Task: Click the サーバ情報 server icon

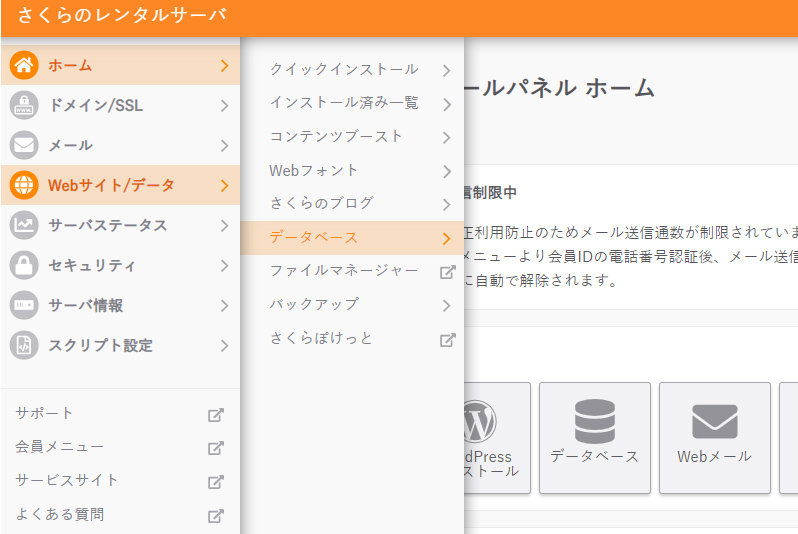Action: (24, 305)
